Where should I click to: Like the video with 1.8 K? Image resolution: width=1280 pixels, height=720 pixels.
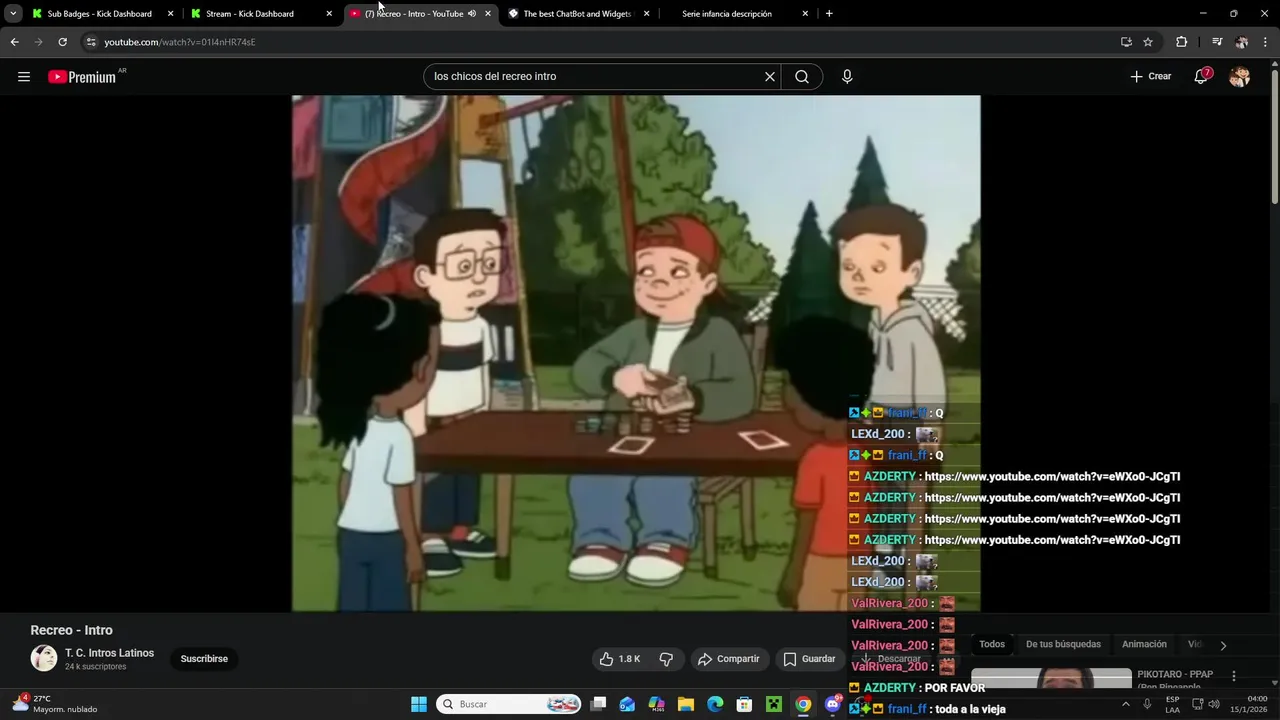point(619,659)
